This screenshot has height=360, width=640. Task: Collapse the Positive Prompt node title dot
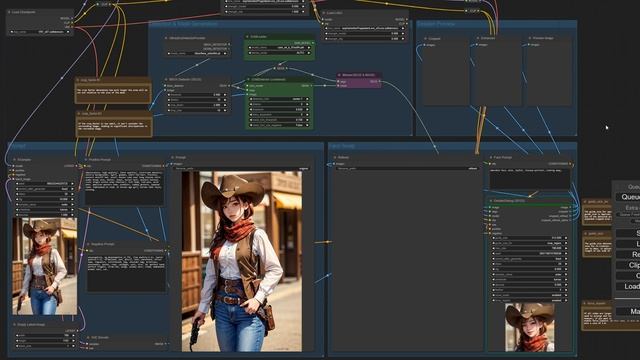tap(86, 160)
